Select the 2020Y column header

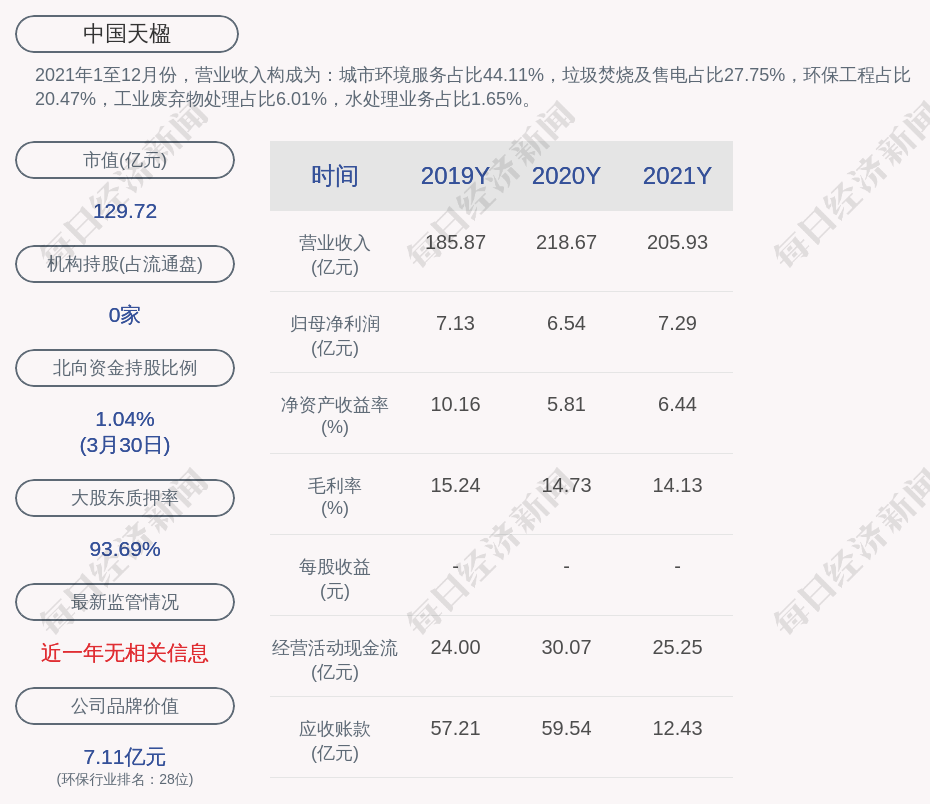pos(566,176)
